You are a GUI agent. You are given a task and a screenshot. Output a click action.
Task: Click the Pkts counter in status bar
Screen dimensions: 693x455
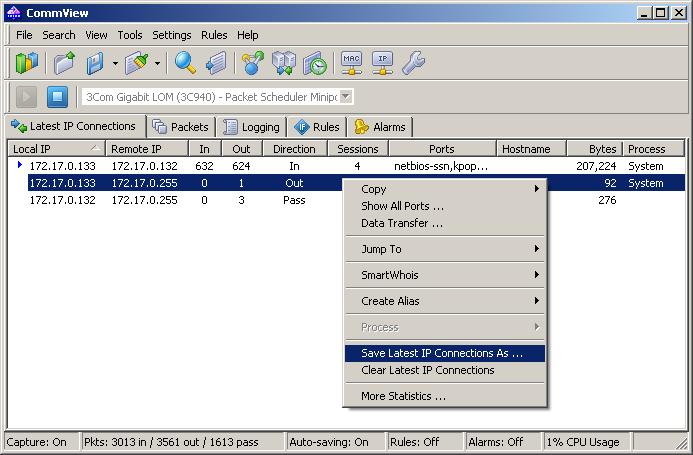(182, 442)
